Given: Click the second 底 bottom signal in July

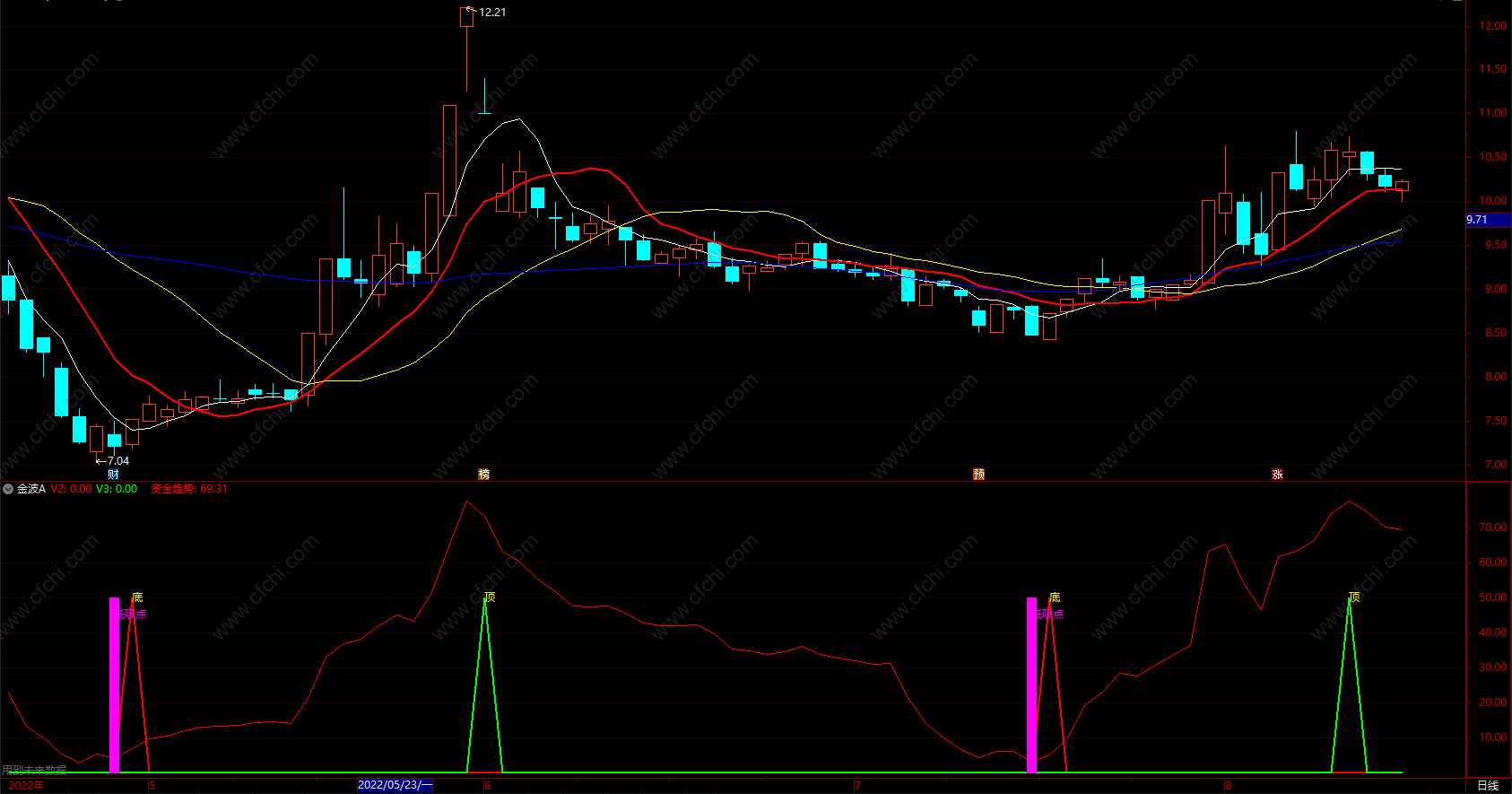Looking at the screenshot, I should tap(1055, 597).
